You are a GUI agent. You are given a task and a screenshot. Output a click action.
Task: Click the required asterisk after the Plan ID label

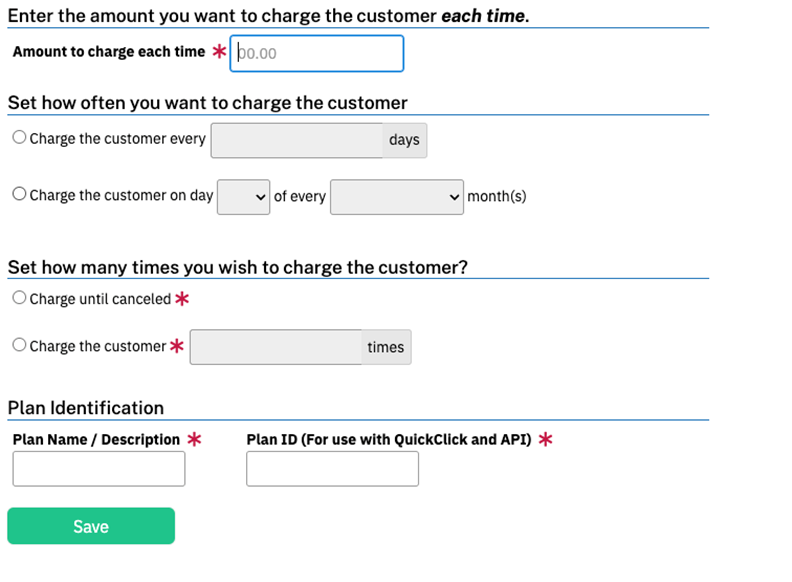pos(545,439)
